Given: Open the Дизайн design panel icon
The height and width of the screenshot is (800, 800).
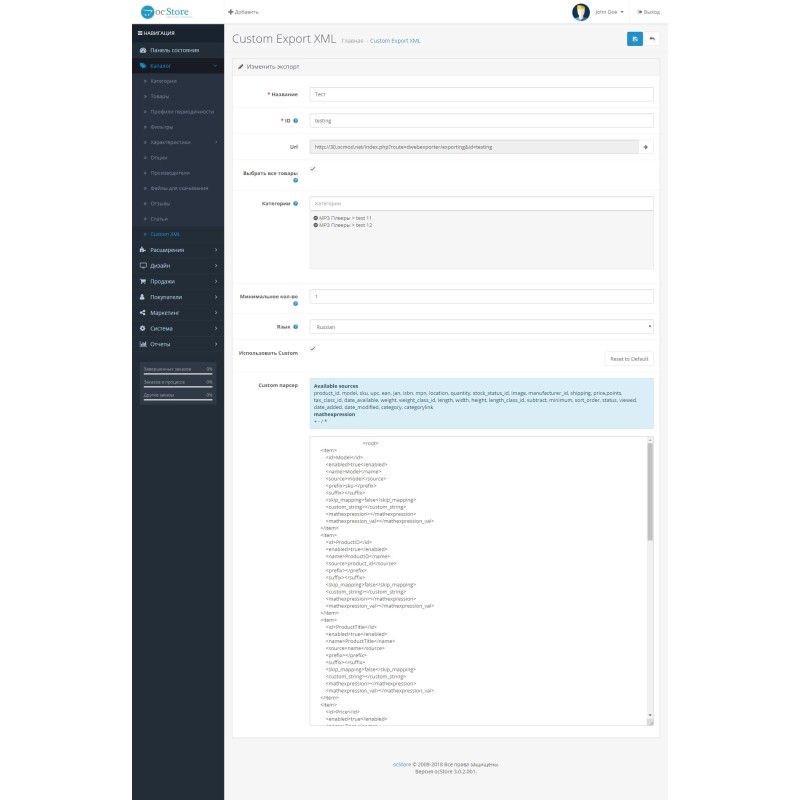Looking at the screenshot, I should pyautogui.click(x=143, y=266).
